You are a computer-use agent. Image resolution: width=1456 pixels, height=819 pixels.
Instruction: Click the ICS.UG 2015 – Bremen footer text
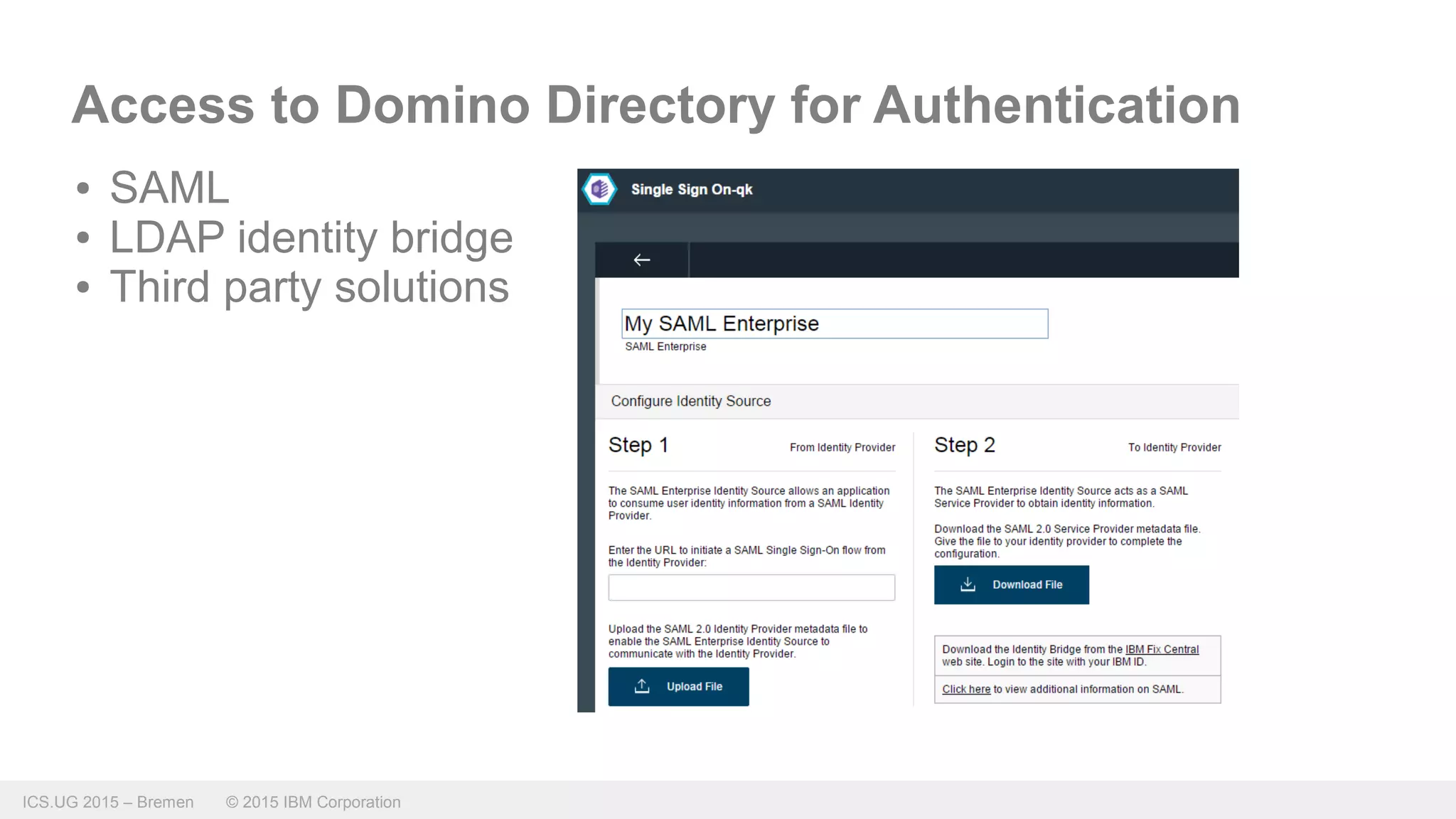(x=108, y=802)
